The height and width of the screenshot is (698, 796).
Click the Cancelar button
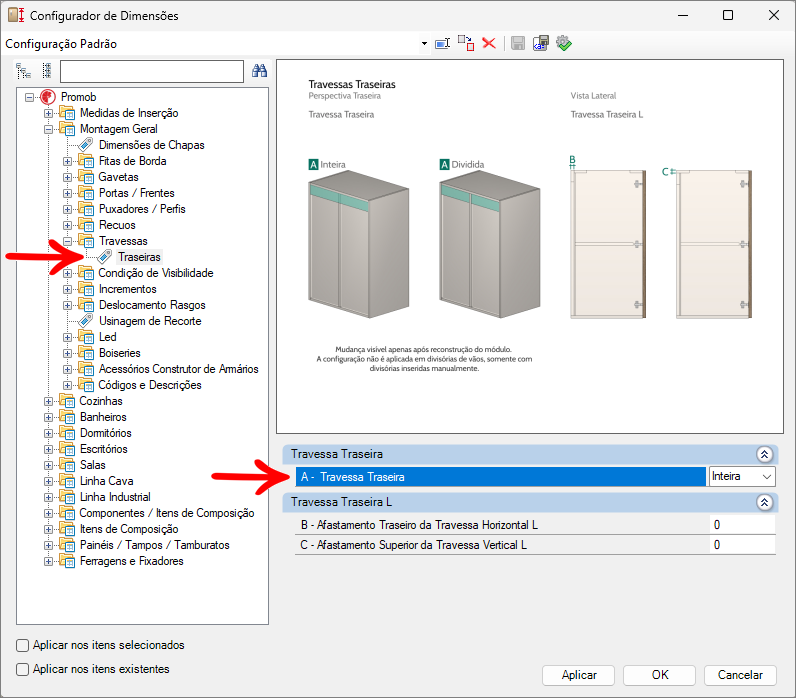[x=740, y=675]
